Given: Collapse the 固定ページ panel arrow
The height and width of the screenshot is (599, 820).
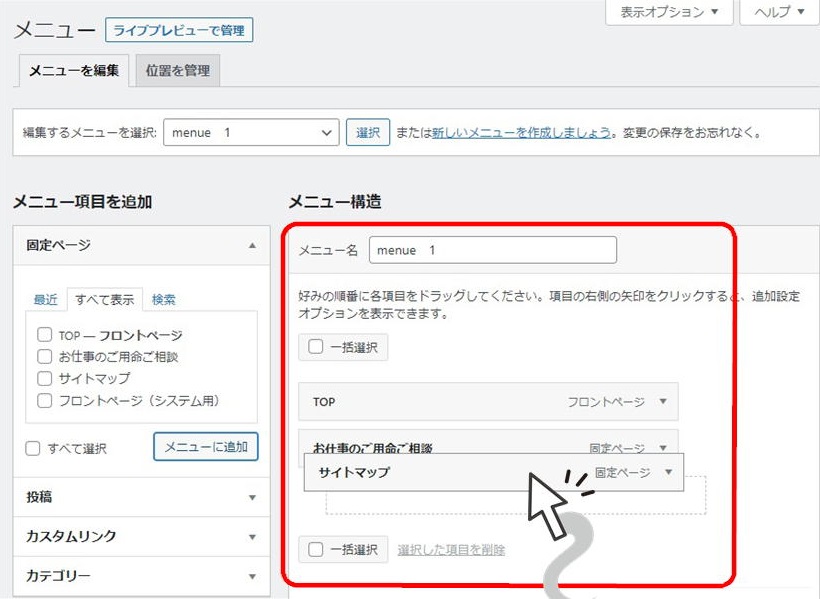Looking at the screenshot, I should click(x=252, y=245).
